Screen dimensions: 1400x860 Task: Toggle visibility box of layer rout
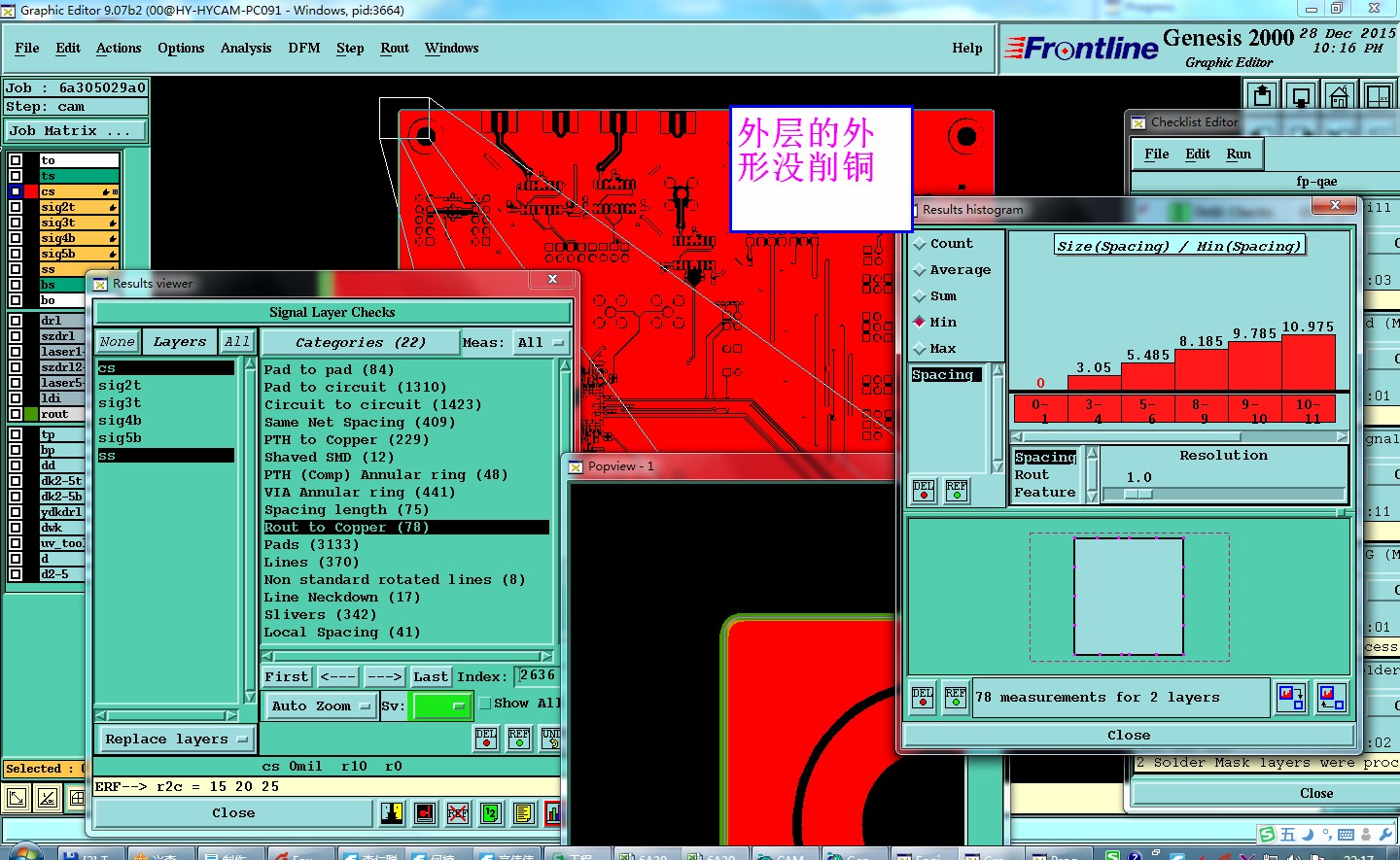(16, 414)
